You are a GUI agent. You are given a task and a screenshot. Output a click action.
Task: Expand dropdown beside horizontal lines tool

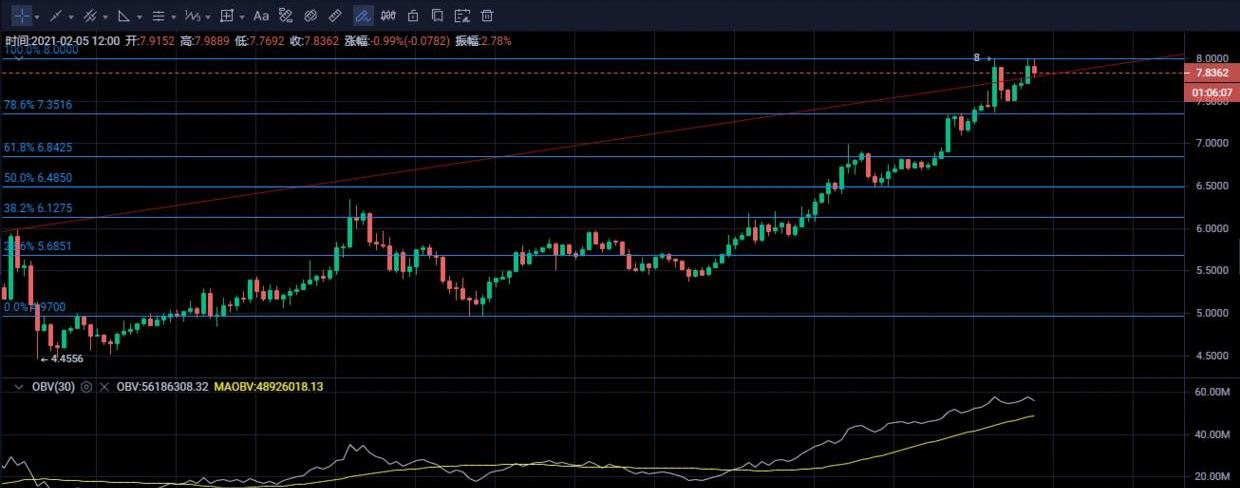pyautogui.click(x=174, y=17)
